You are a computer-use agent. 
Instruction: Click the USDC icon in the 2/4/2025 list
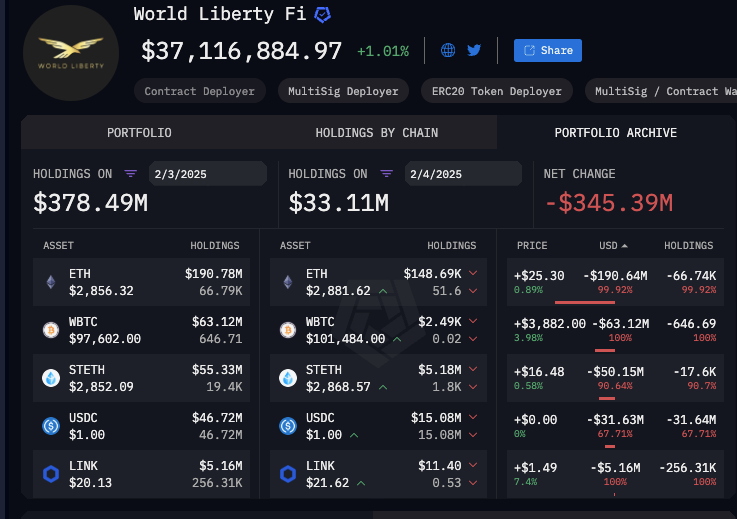pos(288,426)
